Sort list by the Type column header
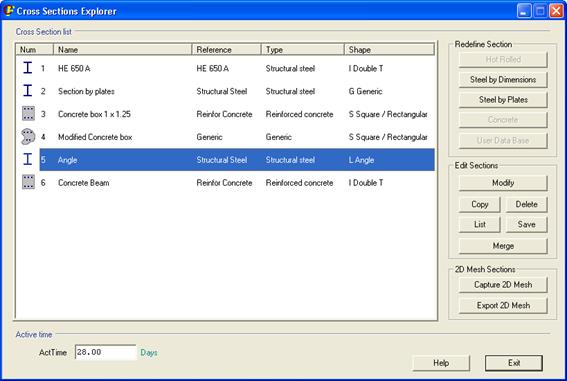Image resolution: width=567 pixels, height=381 pixels. pos(303,50)
